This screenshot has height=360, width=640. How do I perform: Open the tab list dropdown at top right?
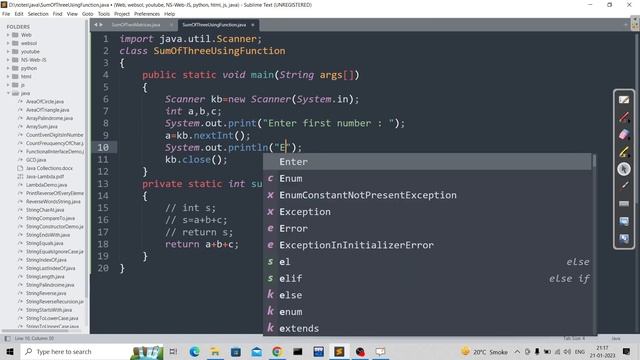pos(626,25)
